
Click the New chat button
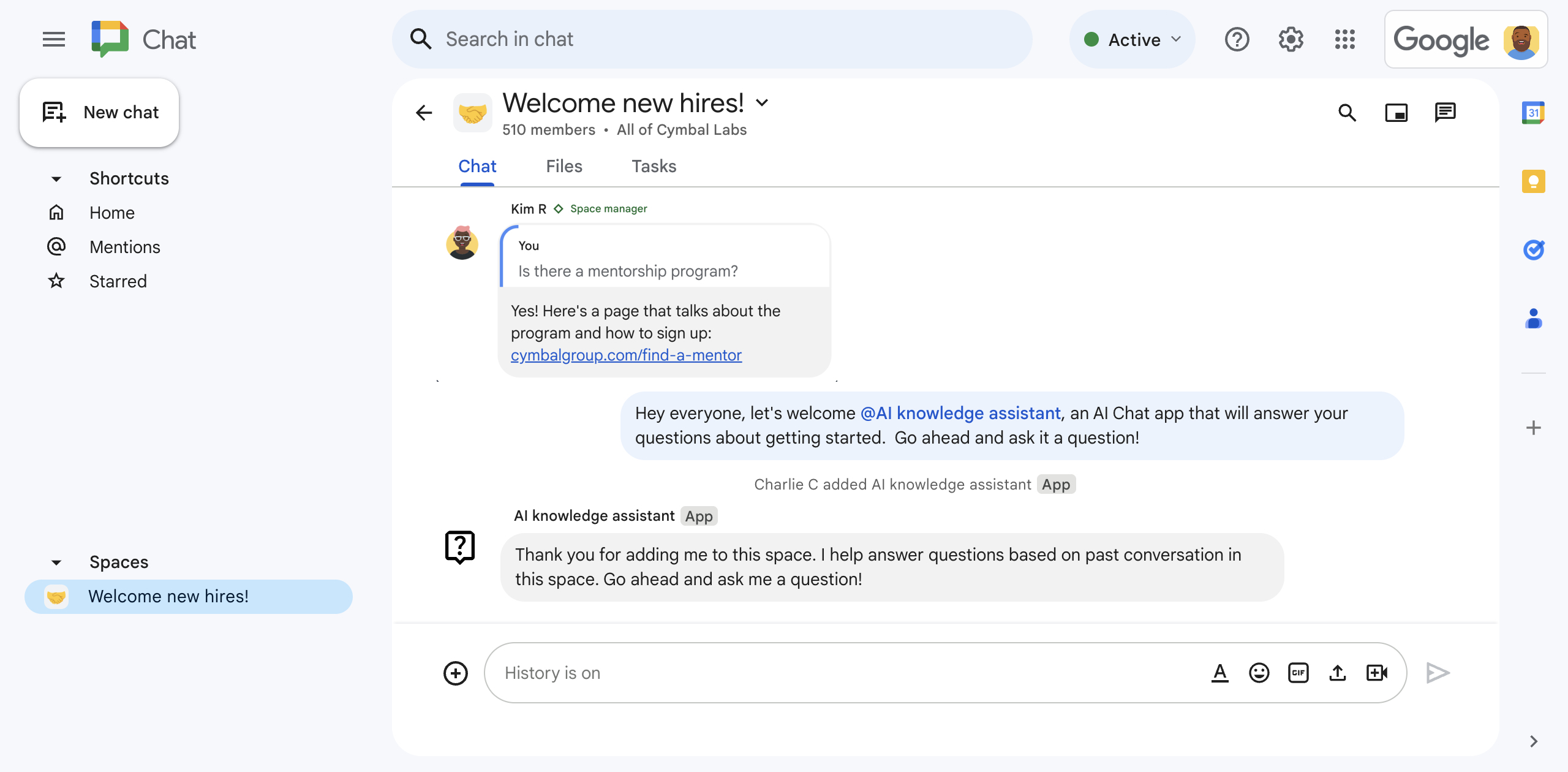tap(99, 111)
